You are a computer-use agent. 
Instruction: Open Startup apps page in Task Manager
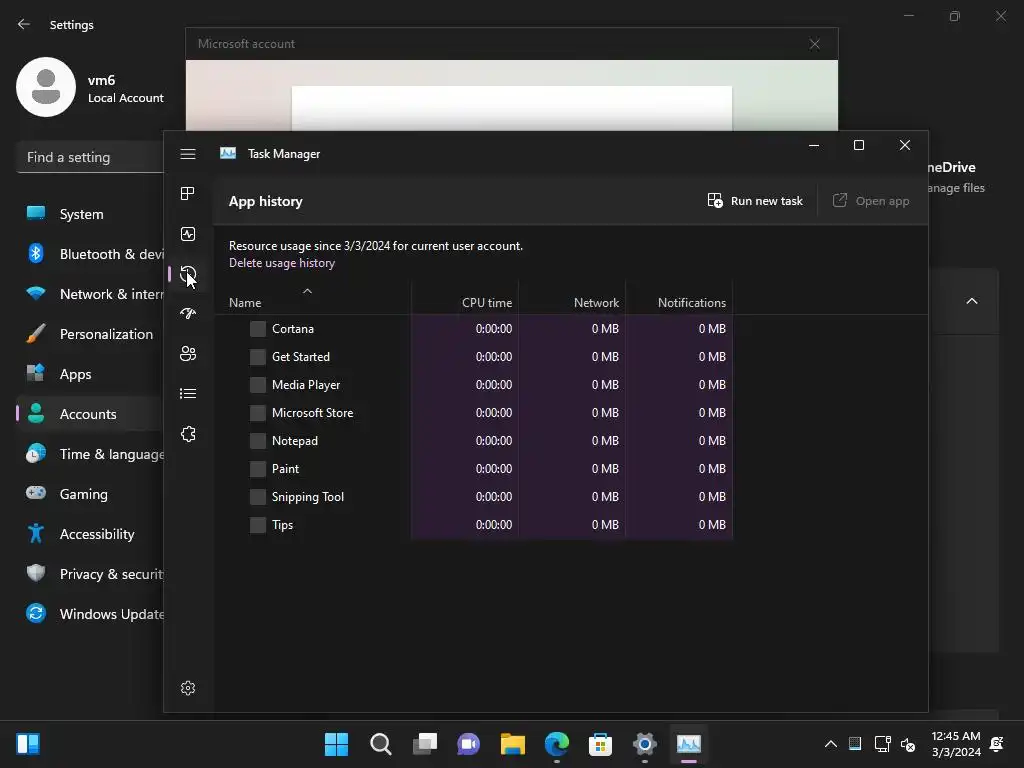click(188, 313)
